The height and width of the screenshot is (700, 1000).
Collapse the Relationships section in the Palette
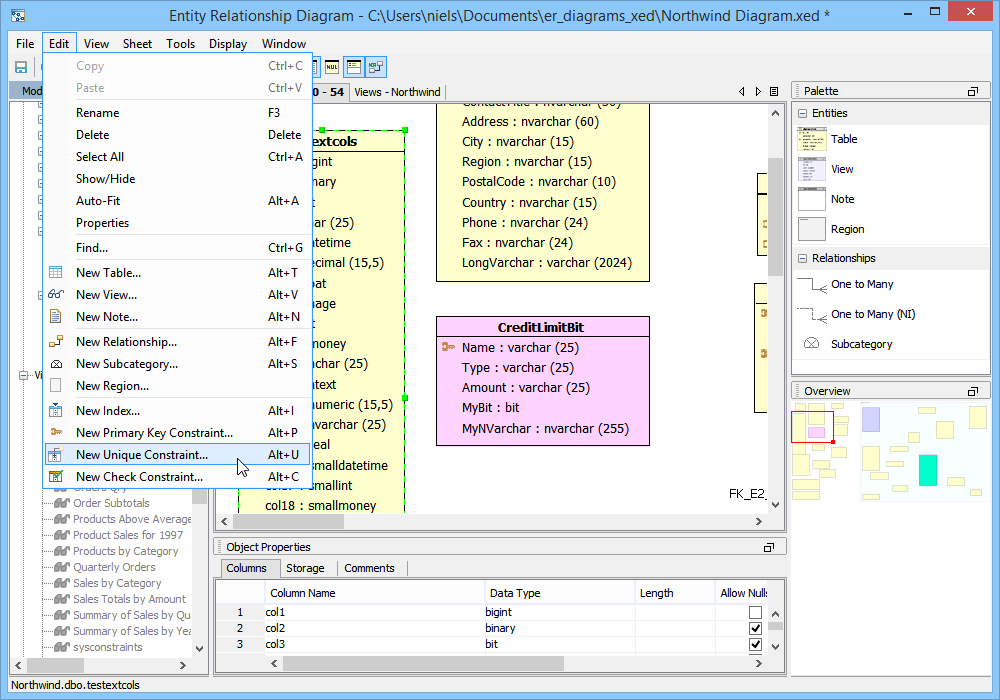(803, 259)
